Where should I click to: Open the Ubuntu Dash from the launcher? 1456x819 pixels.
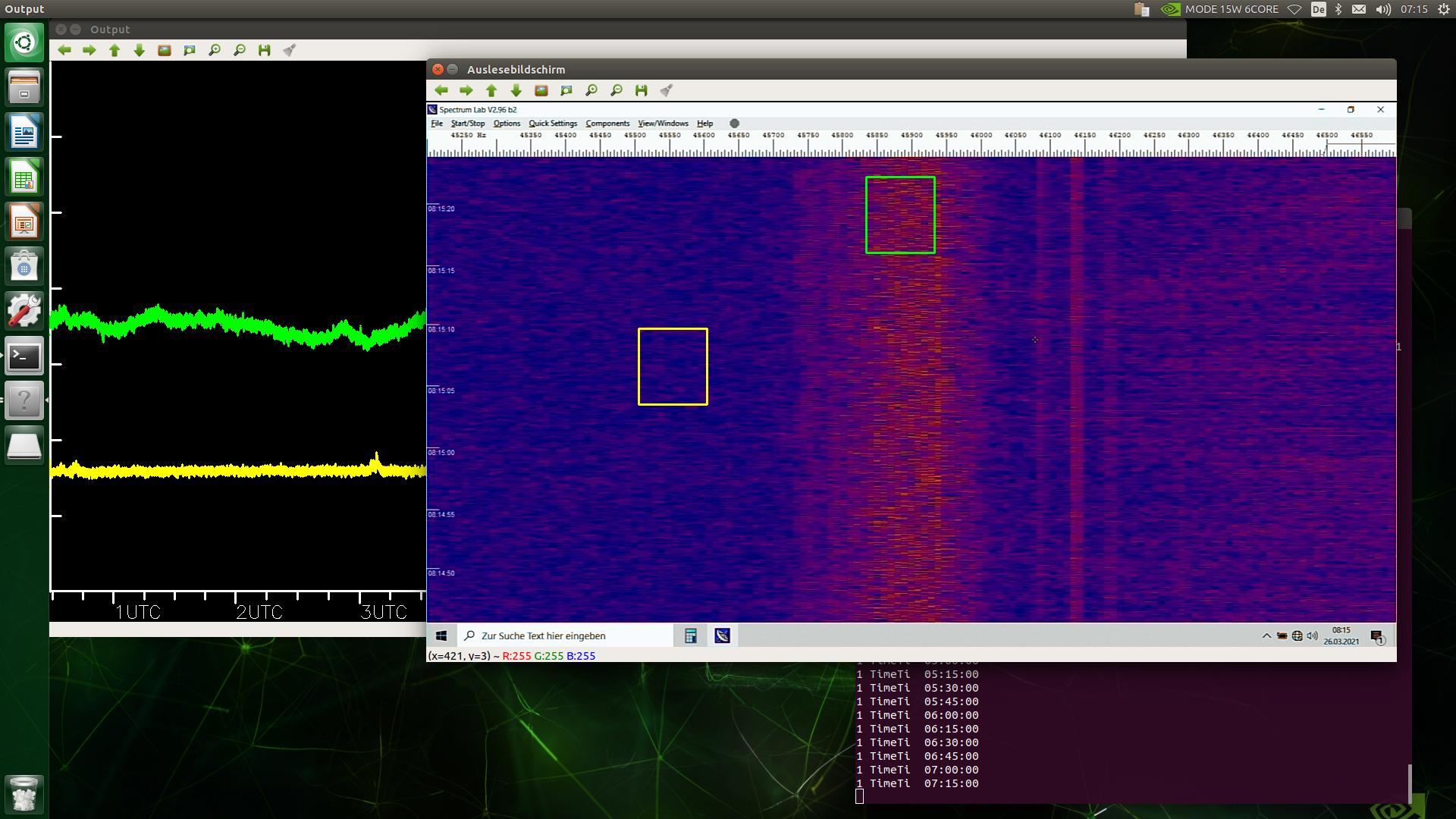24,42
